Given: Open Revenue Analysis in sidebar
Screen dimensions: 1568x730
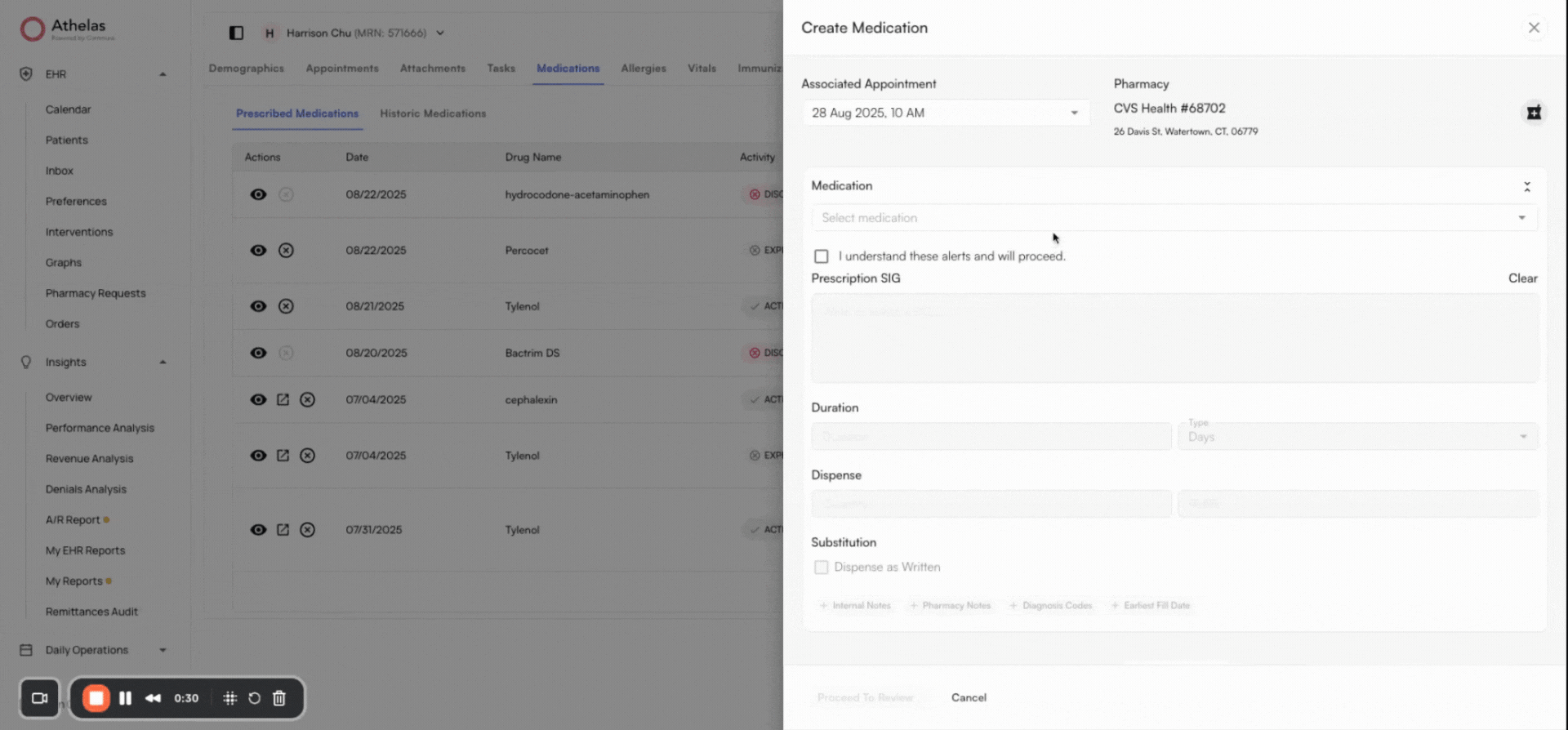Looking at the screenshot, I should tap(89, 459).
